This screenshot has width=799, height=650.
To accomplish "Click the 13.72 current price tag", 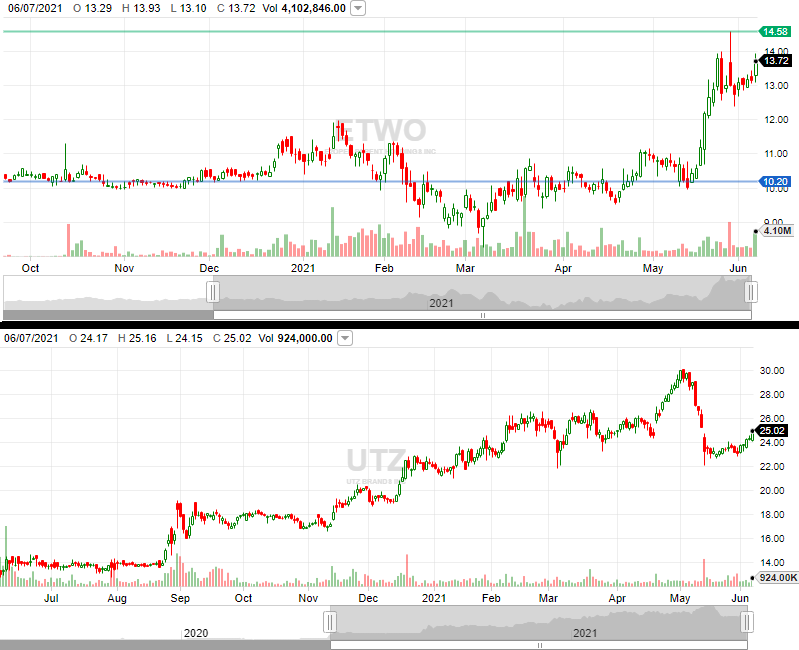I will point(776,61).
